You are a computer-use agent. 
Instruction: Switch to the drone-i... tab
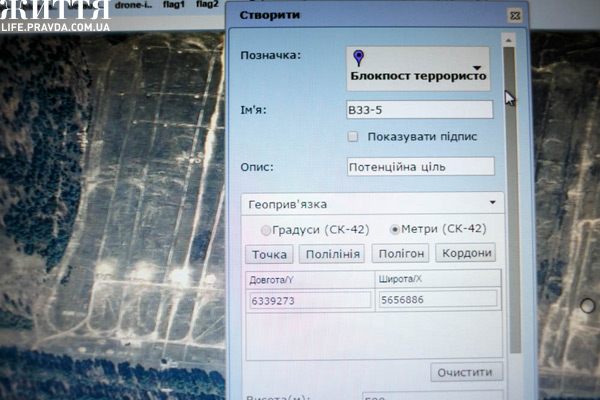click(x=132, y=5)
